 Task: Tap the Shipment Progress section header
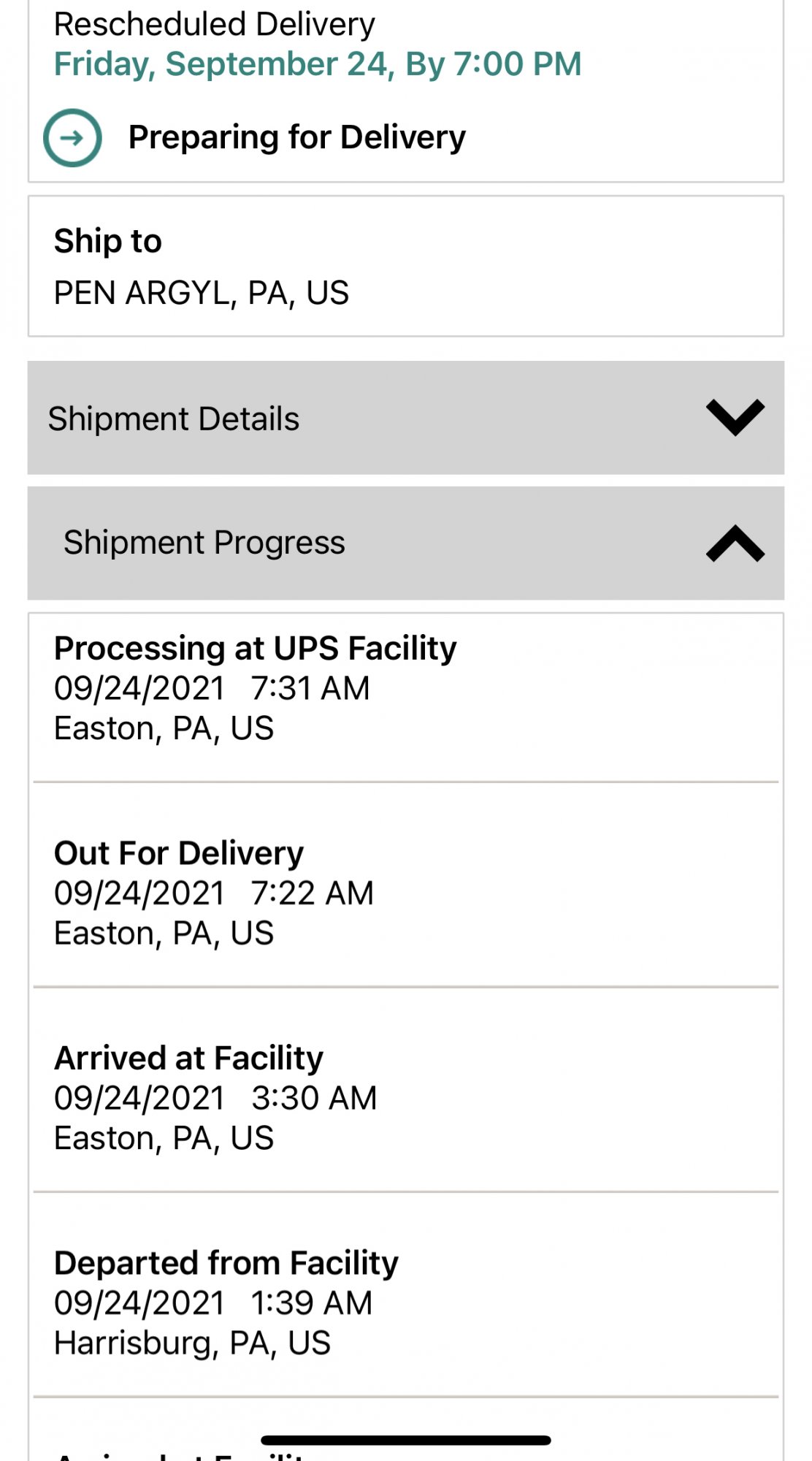click(x=204, y=543)
